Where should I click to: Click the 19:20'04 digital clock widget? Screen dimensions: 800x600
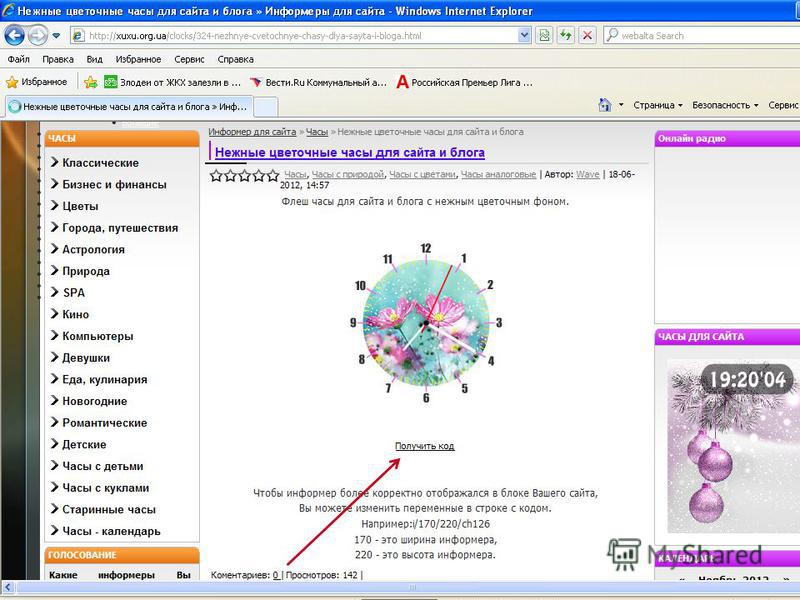(747, 379)
